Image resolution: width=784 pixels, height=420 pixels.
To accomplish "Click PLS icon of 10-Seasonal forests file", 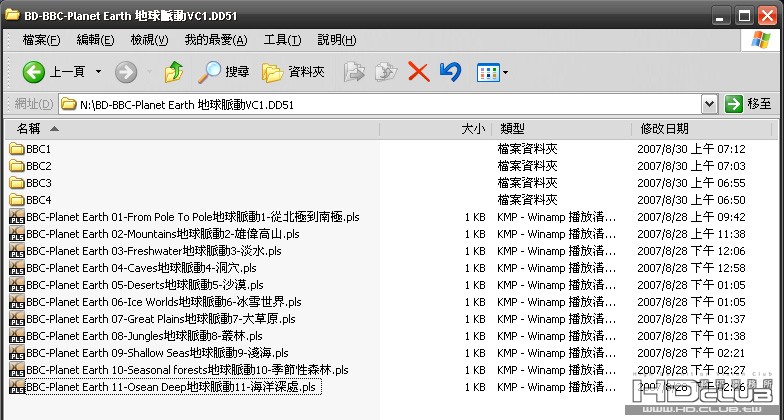I will (x=17, y=370).
